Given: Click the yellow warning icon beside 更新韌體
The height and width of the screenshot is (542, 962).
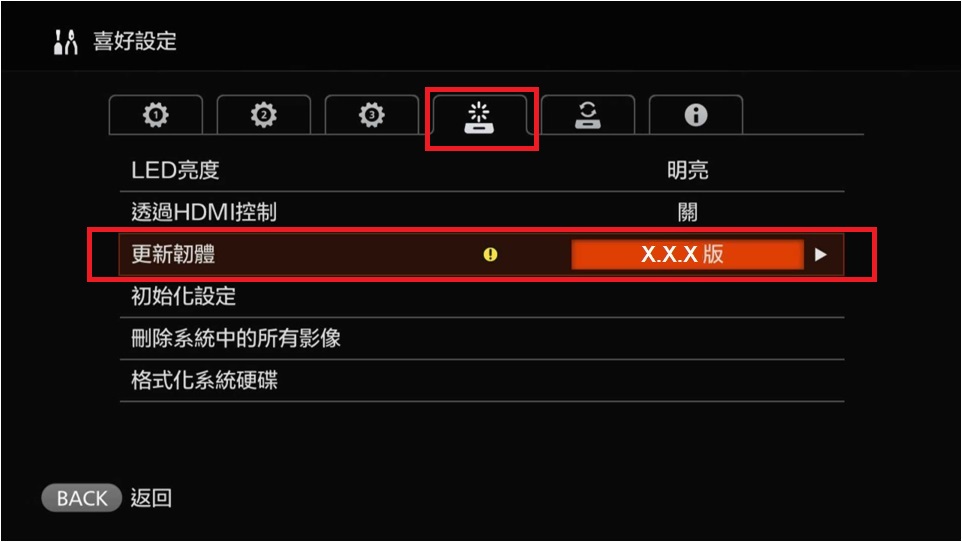Looking at the screenshot, I should pos(490,254).
